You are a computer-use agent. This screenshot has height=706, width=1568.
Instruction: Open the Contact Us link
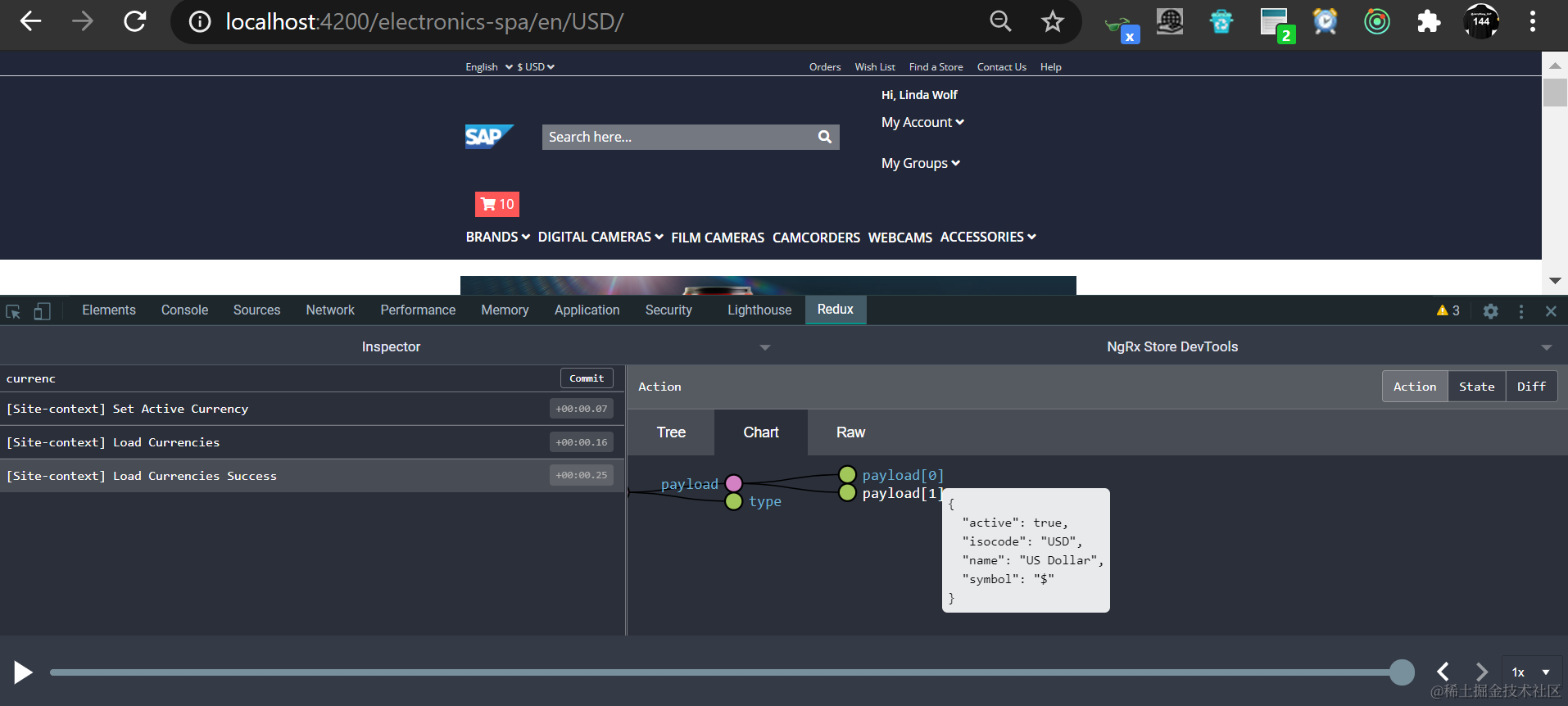click(1001, 67)
